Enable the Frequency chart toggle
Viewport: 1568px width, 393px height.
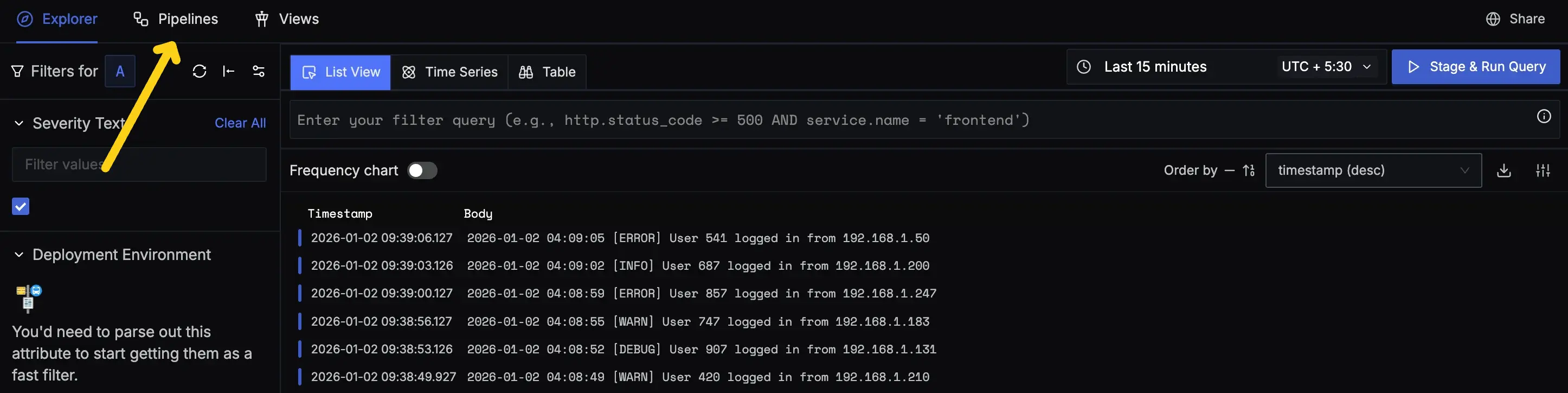(422, 171)
